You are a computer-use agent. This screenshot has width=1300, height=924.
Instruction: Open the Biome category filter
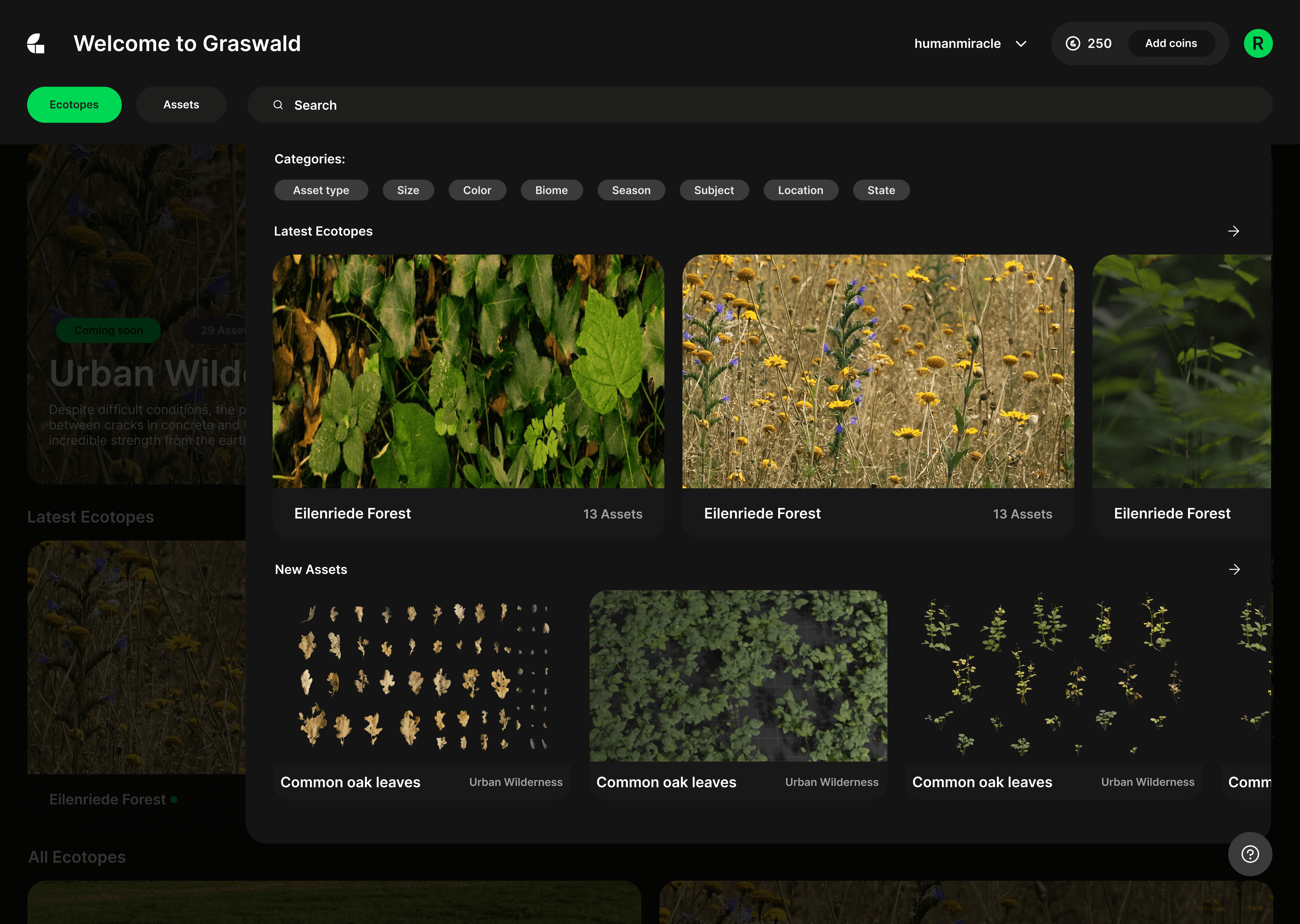551,191
